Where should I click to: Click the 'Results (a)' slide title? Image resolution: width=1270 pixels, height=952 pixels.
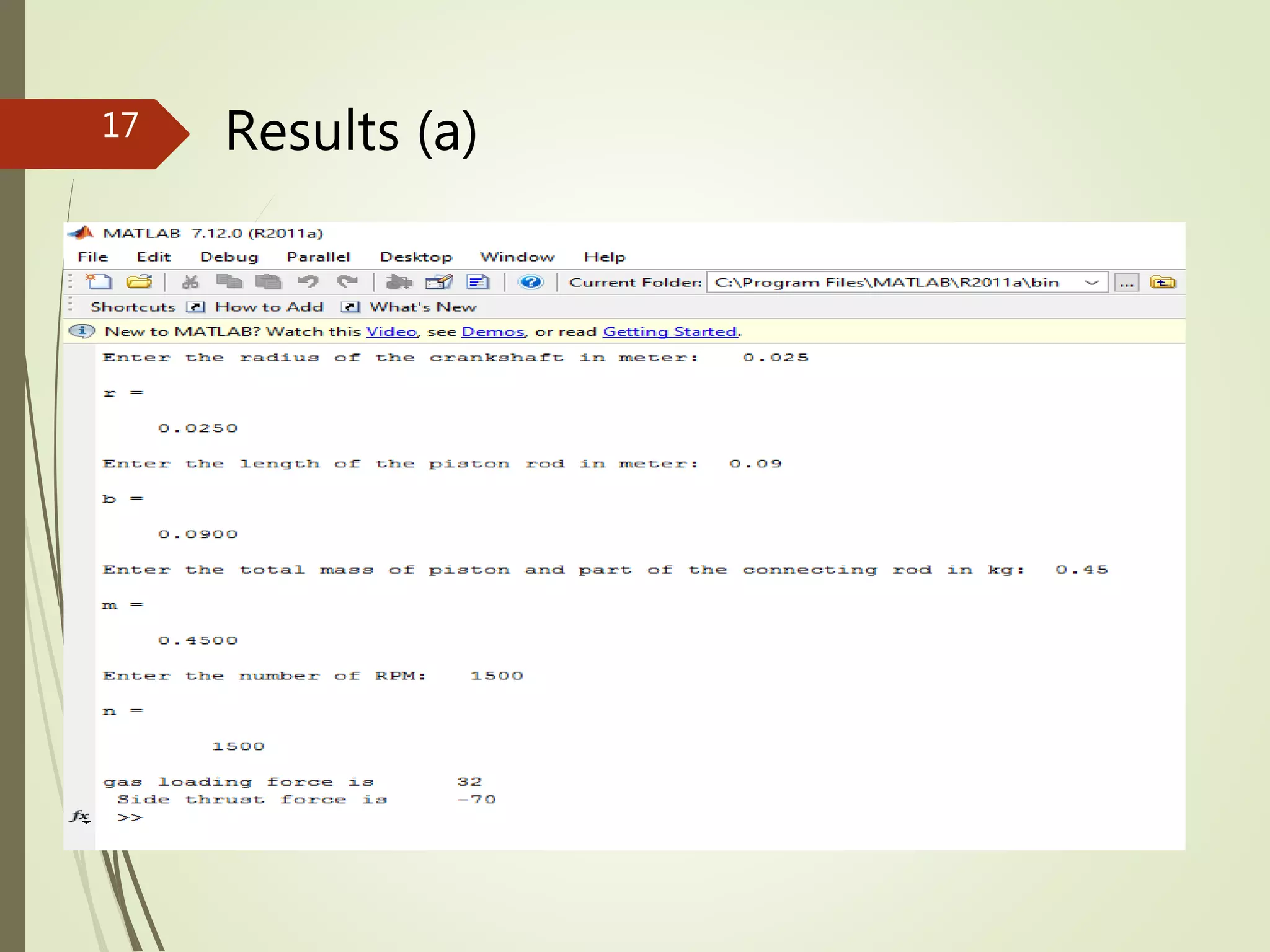351,132
